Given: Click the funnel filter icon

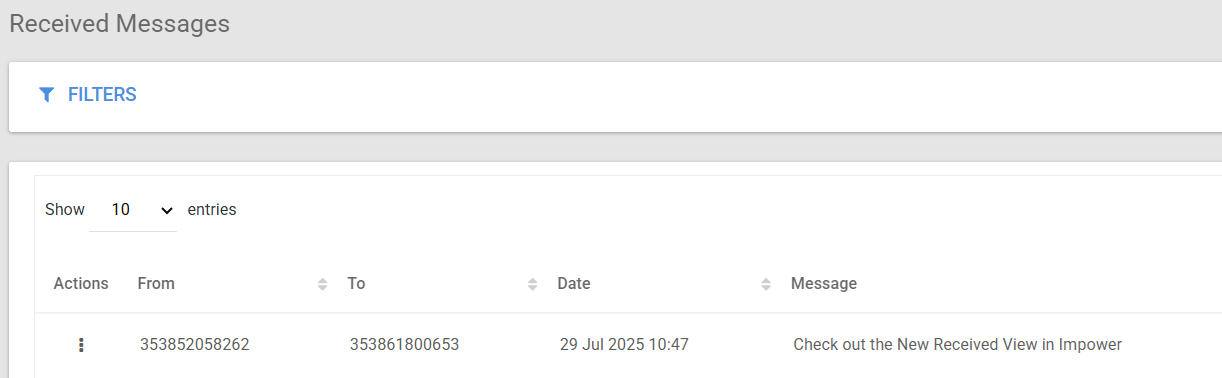Looking at the screenshot, I should point(46,95).
